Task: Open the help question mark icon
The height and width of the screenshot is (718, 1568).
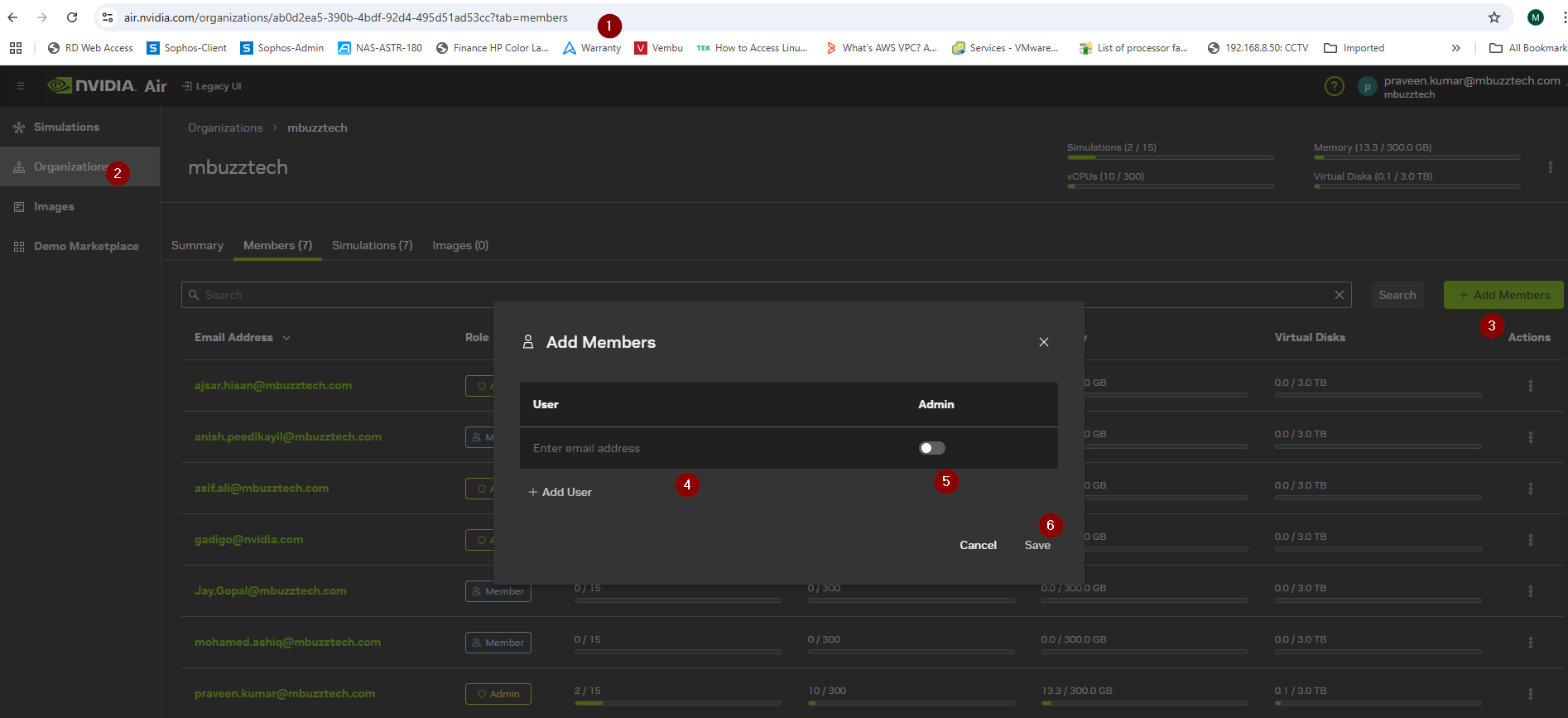Action: coord(1334,86)
